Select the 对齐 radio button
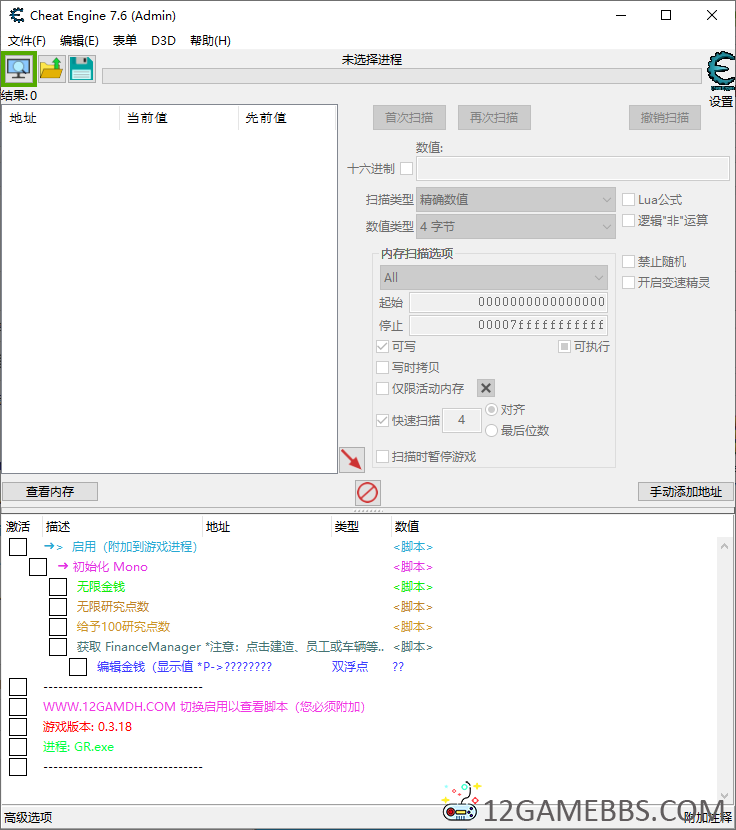This screenshot has height=830, width=736. point(491,409)
